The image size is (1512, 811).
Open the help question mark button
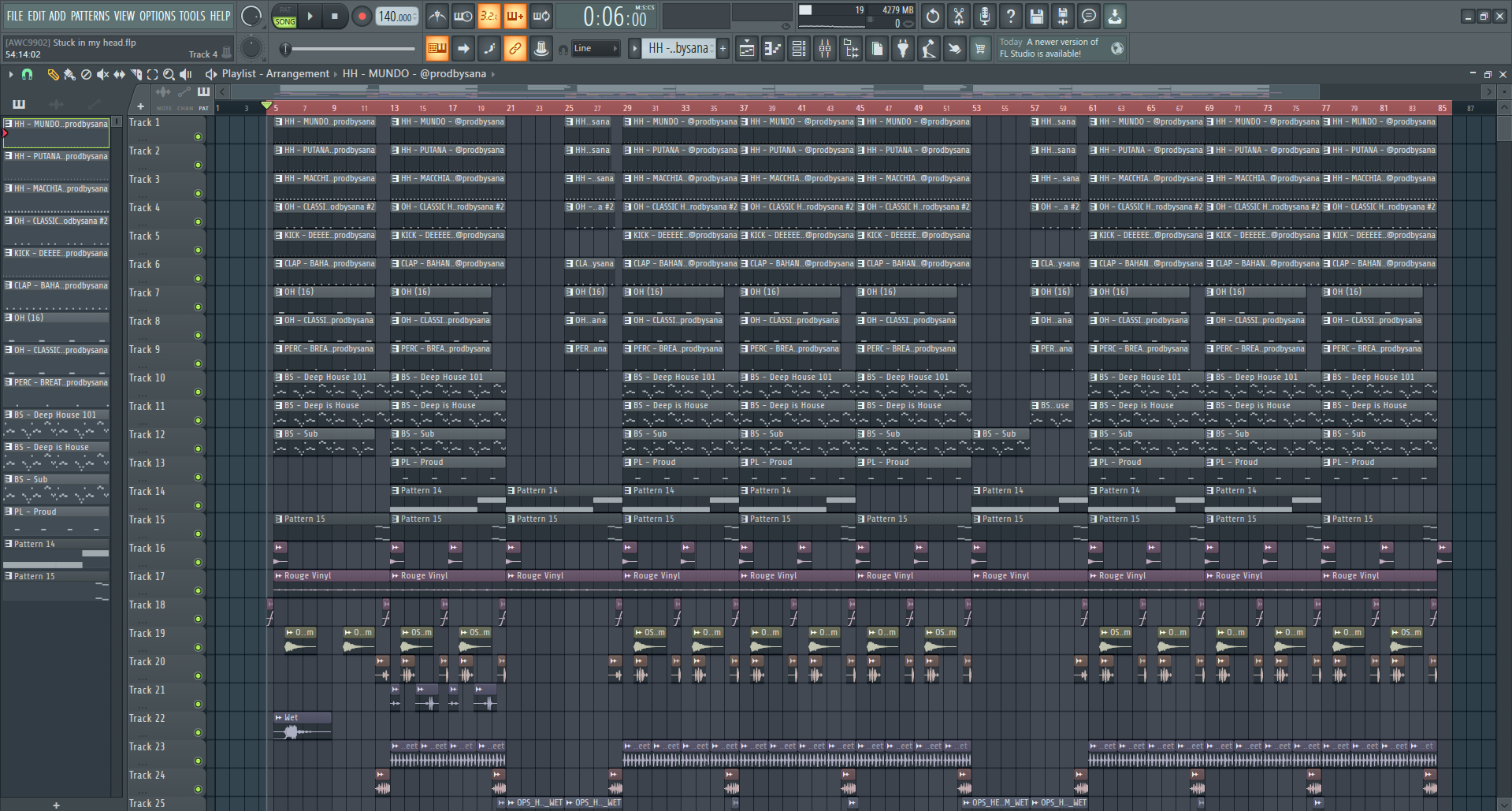point(1011,16)
